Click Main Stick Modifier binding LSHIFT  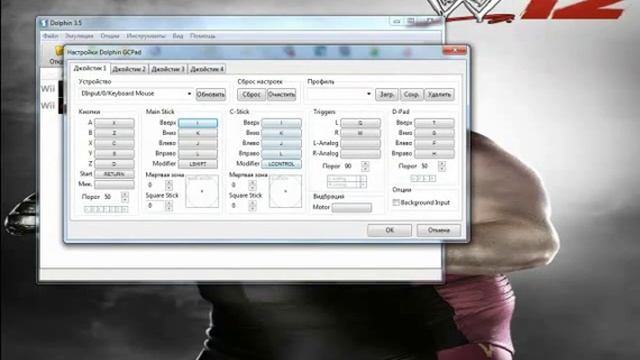(198, 164)
